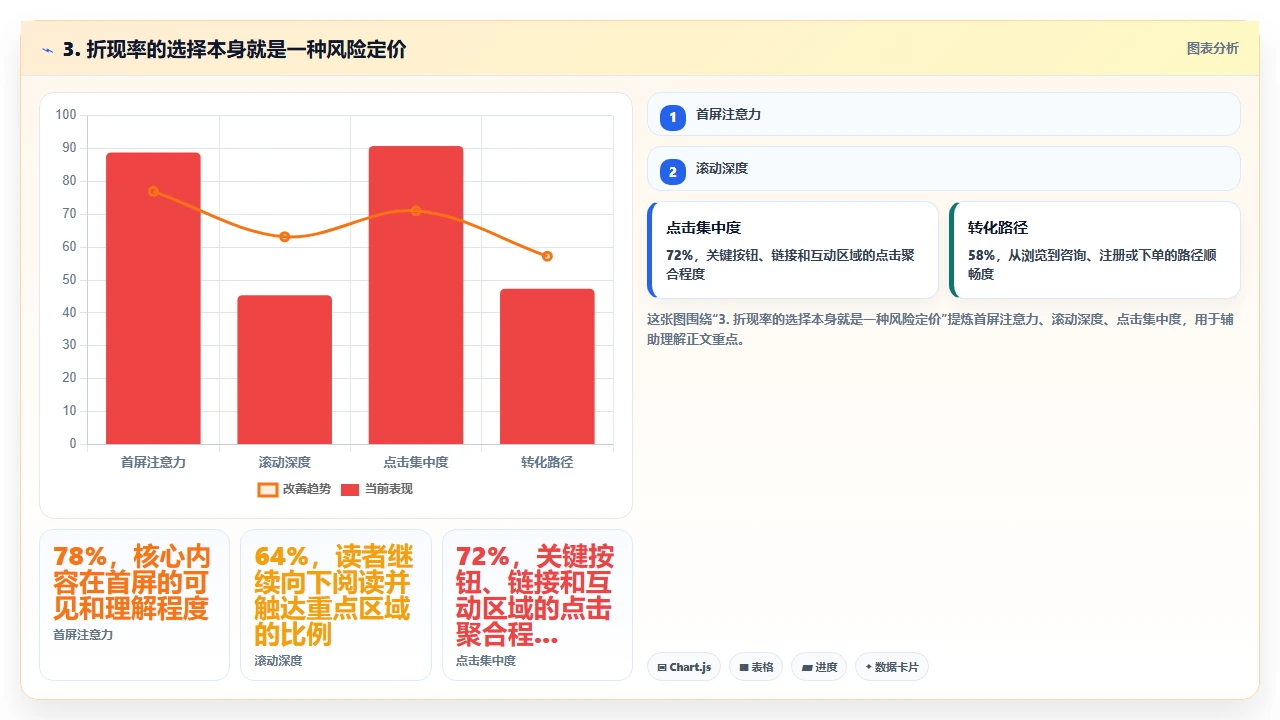This screenshot has height=720, width=1280.
Task: Click the x-axis label 点击集中度
Action: [x=416, y=462]
